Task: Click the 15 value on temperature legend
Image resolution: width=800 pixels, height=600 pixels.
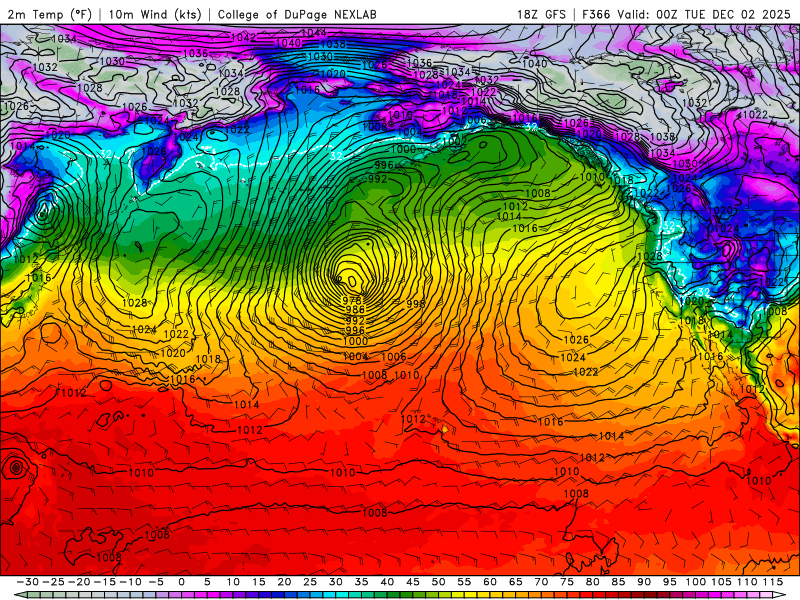Action: (259, 582)
